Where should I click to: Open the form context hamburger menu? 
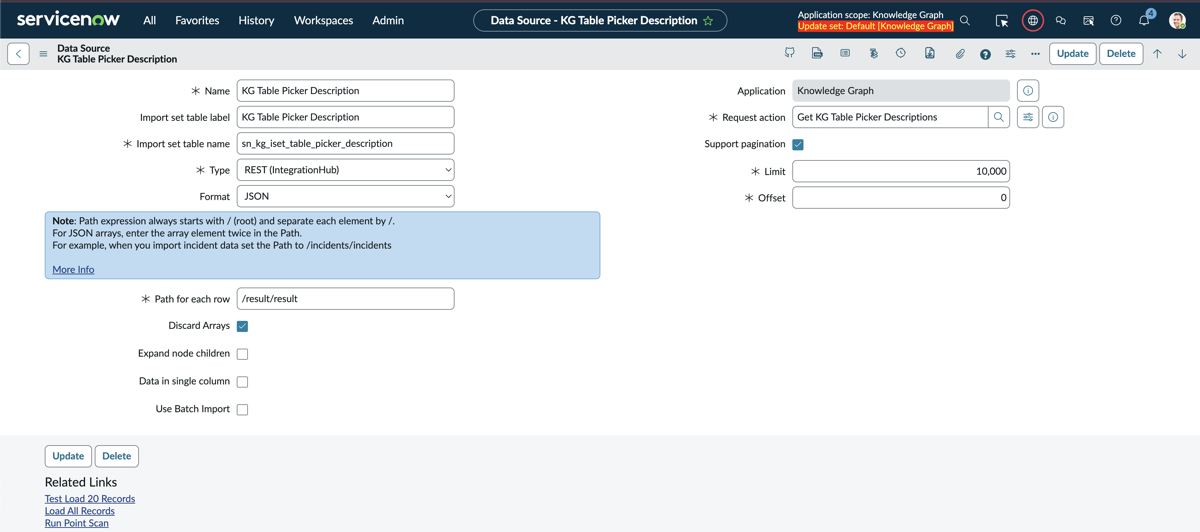43,54
